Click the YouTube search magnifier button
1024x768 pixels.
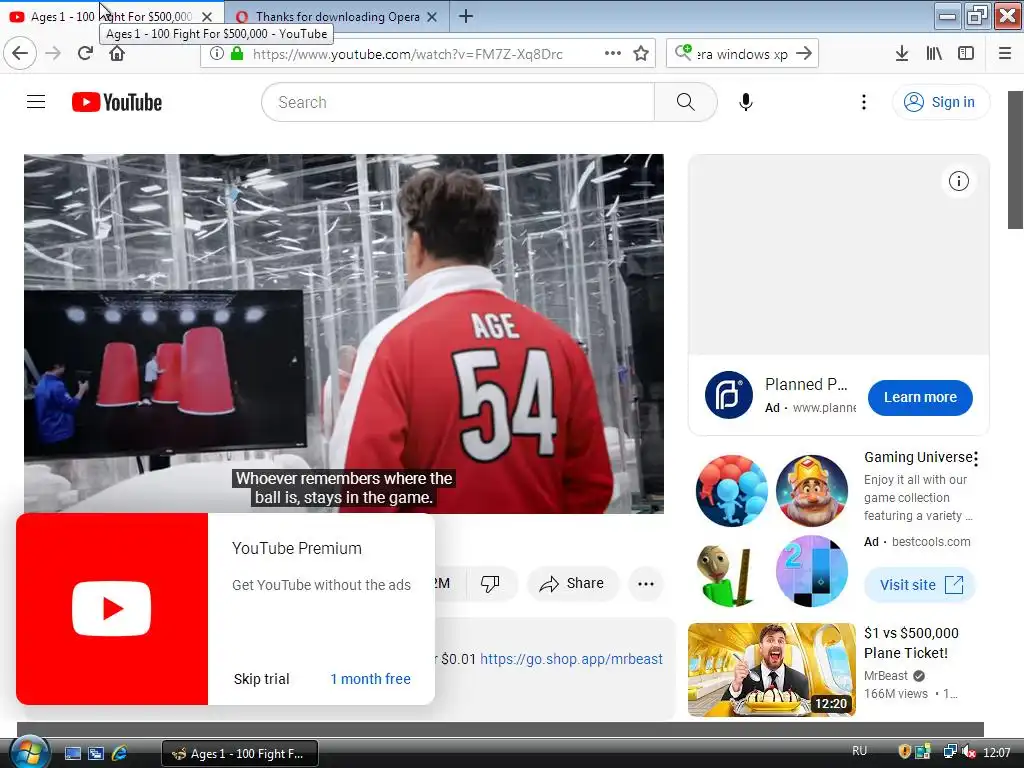pyautogui.click(x=685, y=102)
